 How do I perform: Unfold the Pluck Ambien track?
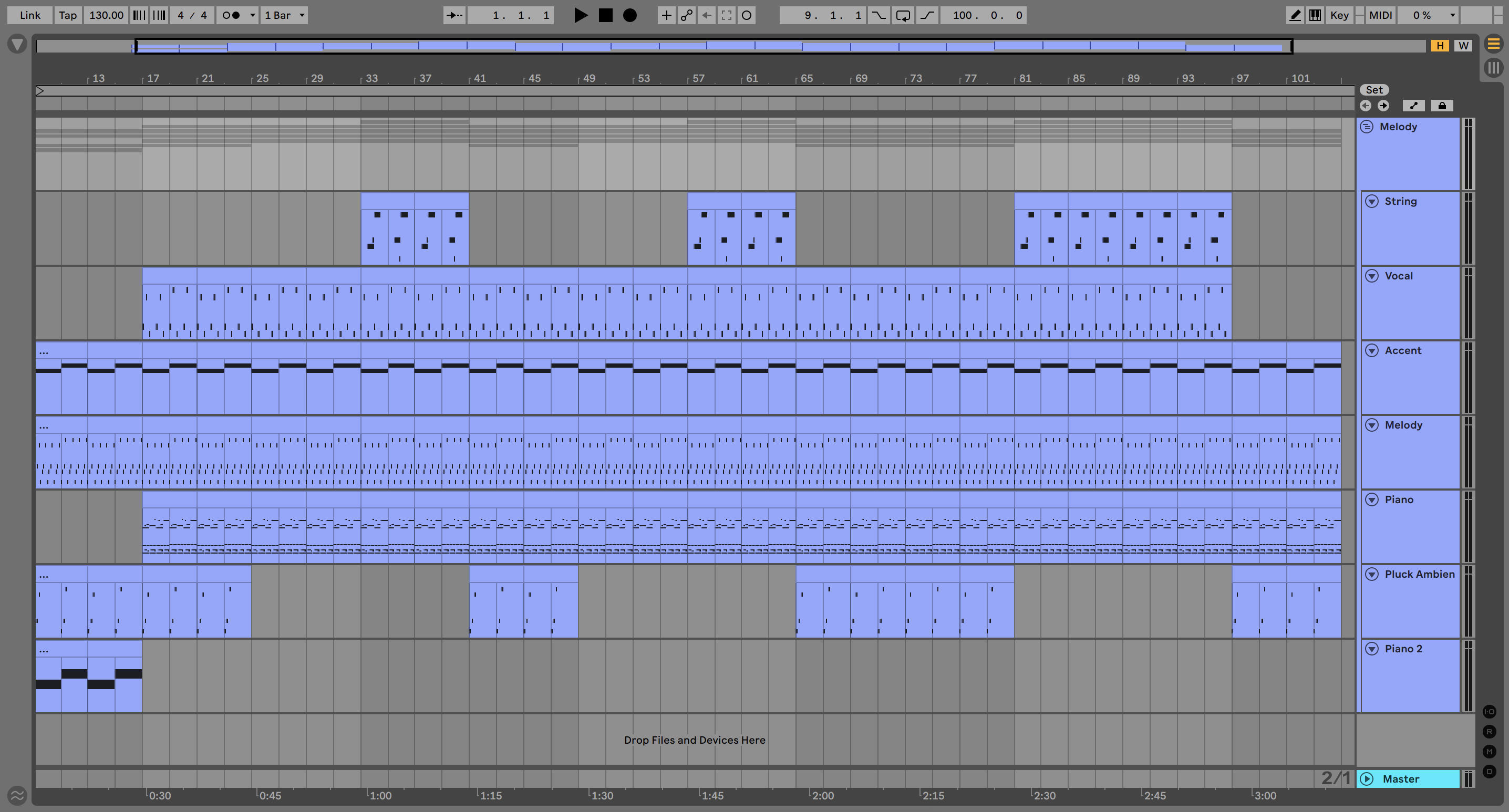click(x=1372, y=574)
